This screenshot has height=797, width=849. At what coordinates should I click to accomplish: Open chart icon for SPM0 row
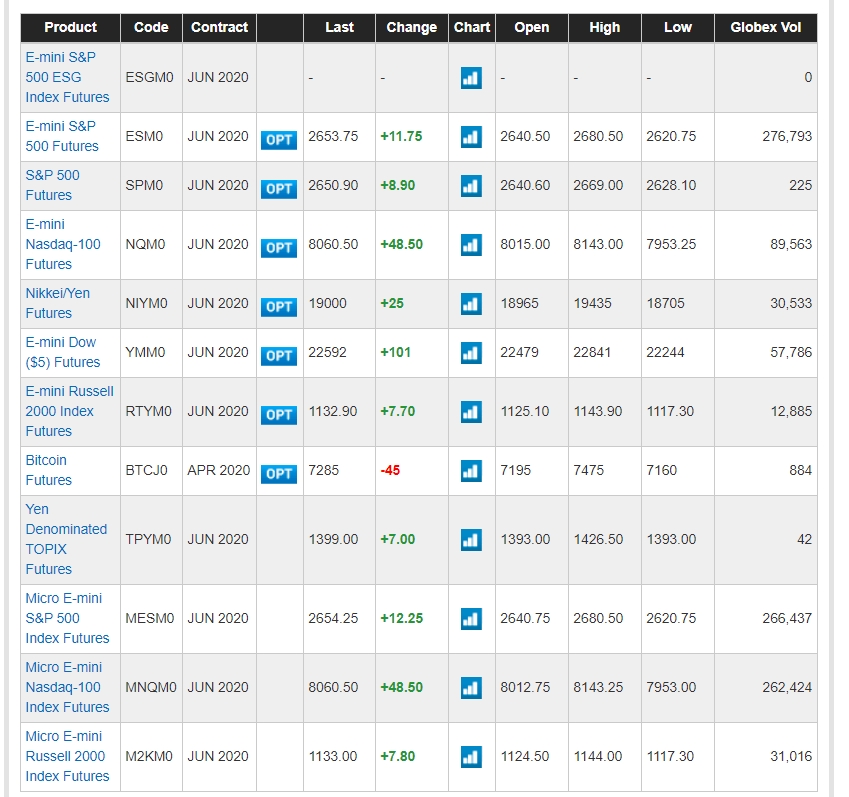point(471,186)
